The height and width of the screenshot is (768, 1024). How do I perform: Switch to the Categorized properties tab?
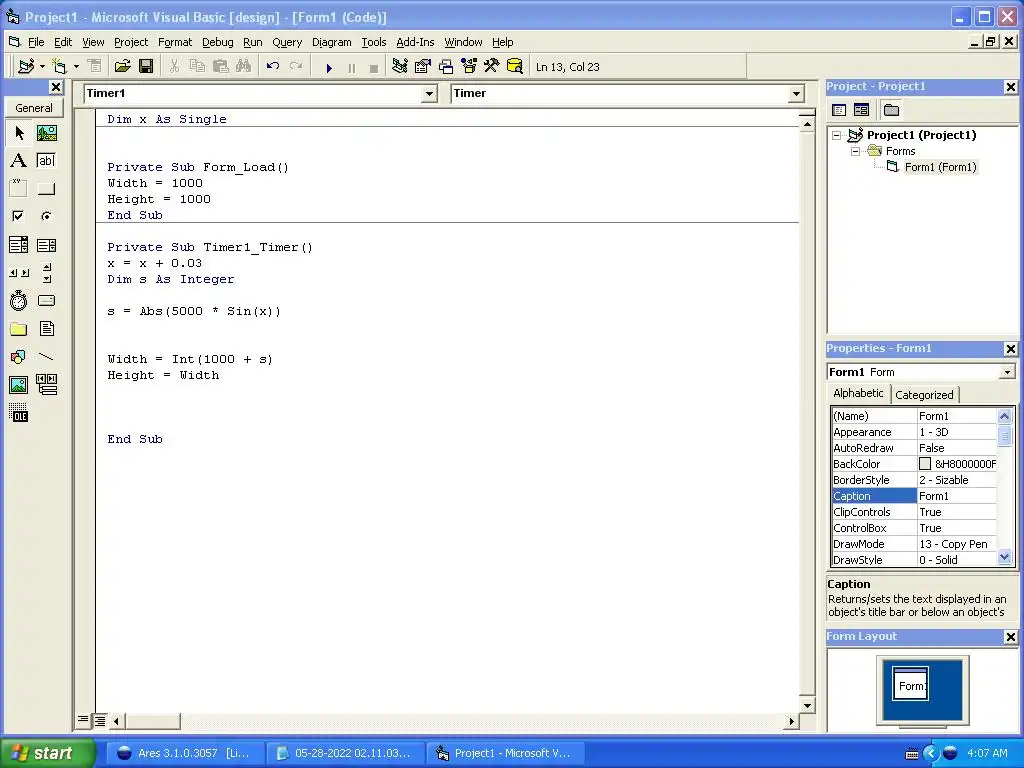click(924, 394)
